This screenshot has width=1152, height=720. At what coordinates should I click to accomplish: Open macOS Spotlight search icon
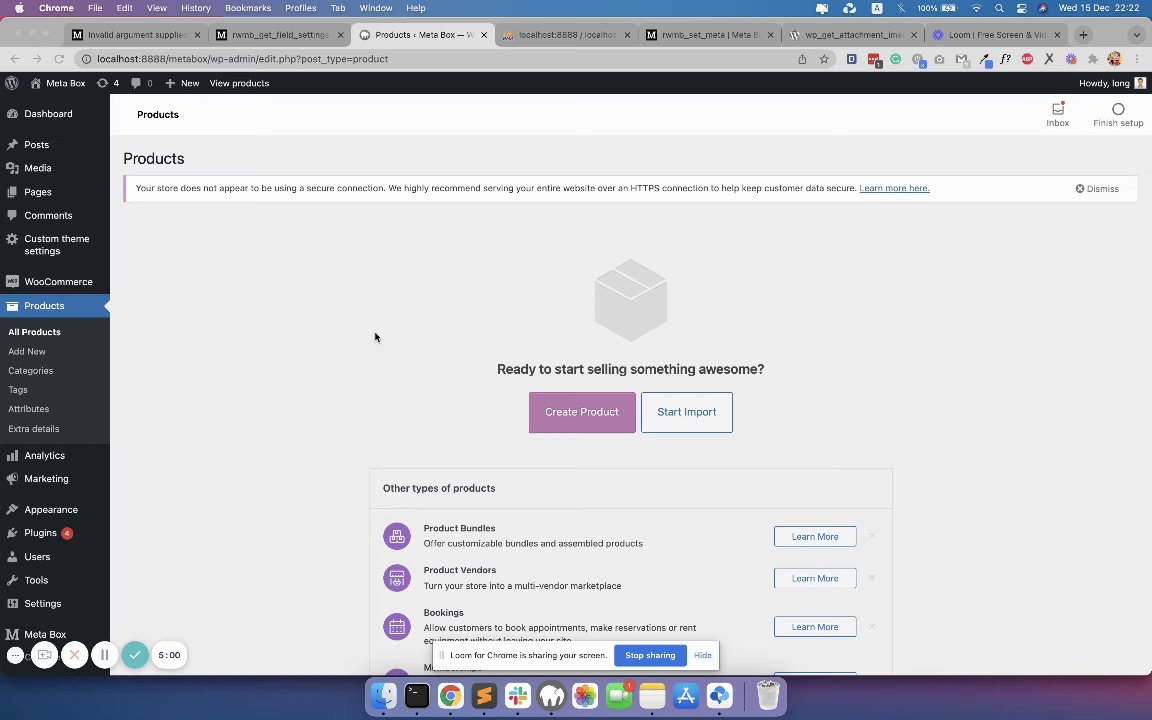click(999, 8)
